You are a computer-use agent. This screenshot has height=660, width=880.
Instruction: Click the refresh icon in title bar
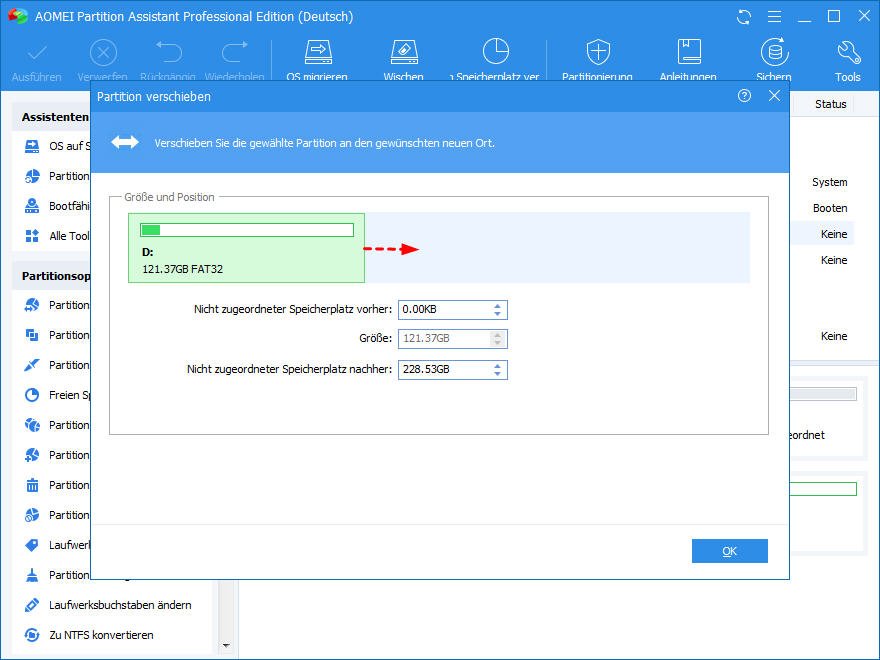(x=744, y=17)
